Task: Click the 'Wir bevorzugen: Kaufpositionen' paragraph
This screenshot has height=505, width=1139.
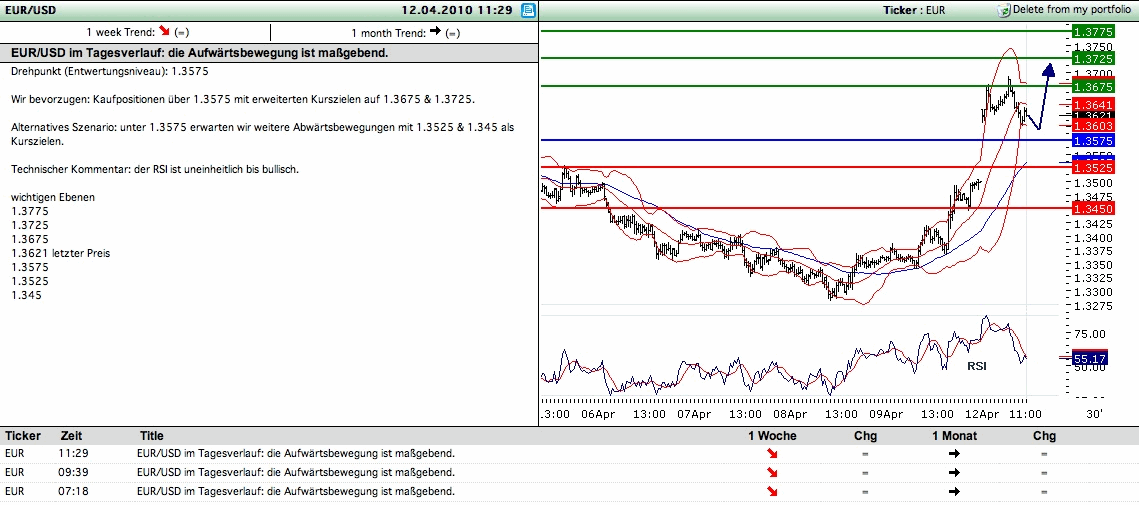Action: pos(243,99)
